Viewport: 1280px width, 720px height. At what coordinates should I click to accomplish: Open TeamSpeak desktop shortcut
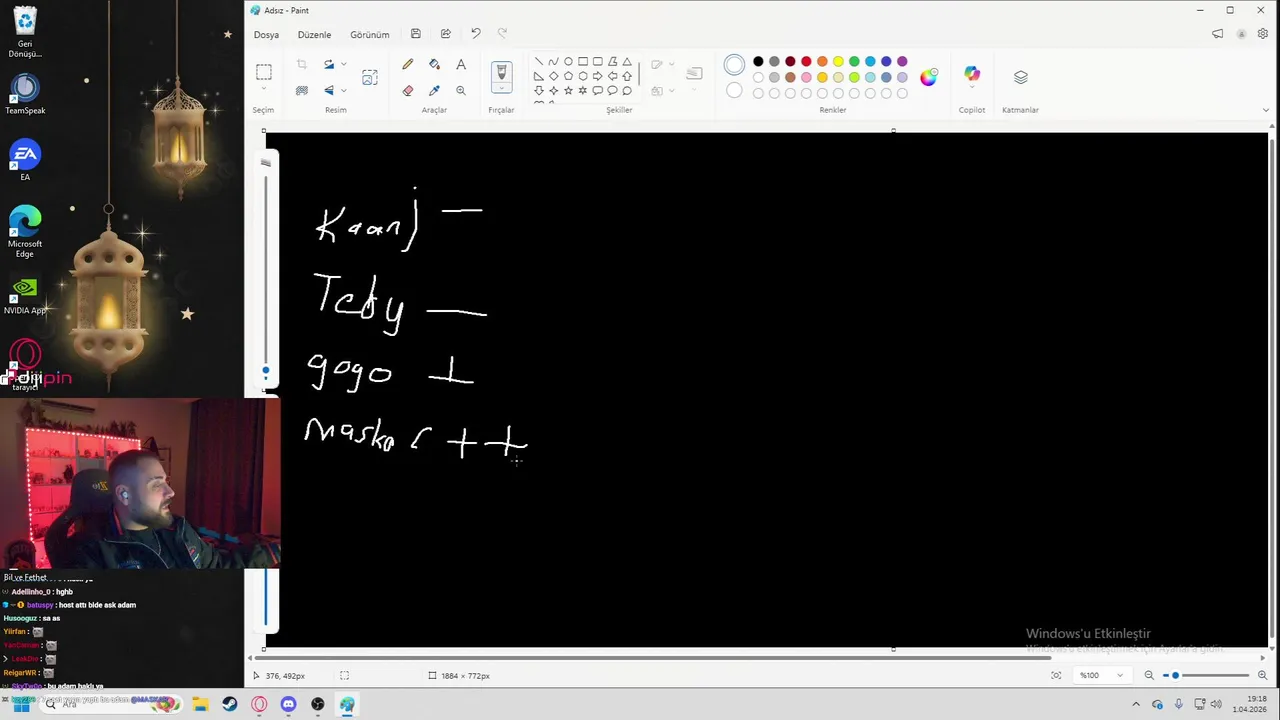coord(25,94)
